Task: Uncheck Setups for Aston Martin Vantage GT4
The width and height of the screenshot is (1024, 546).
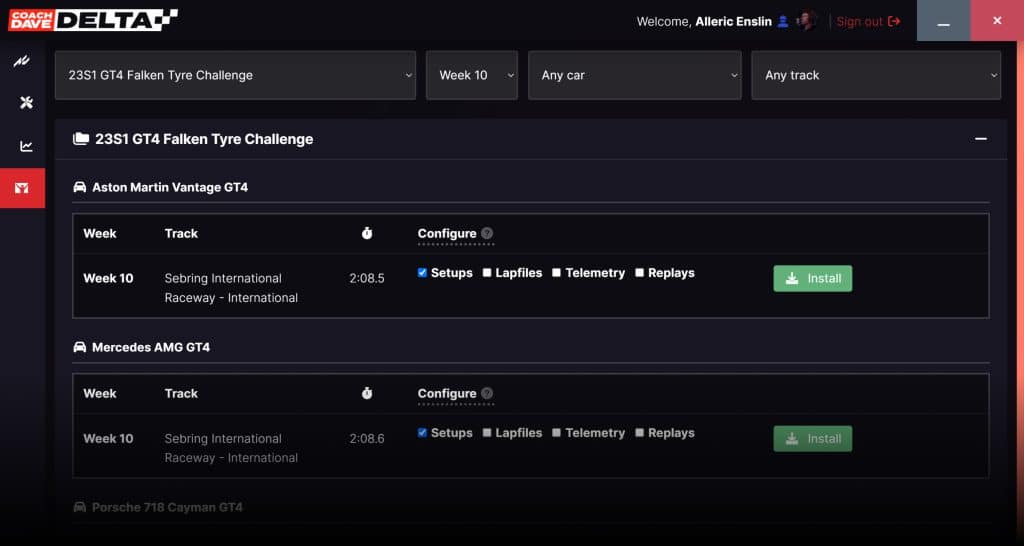Action: [422, 273]
